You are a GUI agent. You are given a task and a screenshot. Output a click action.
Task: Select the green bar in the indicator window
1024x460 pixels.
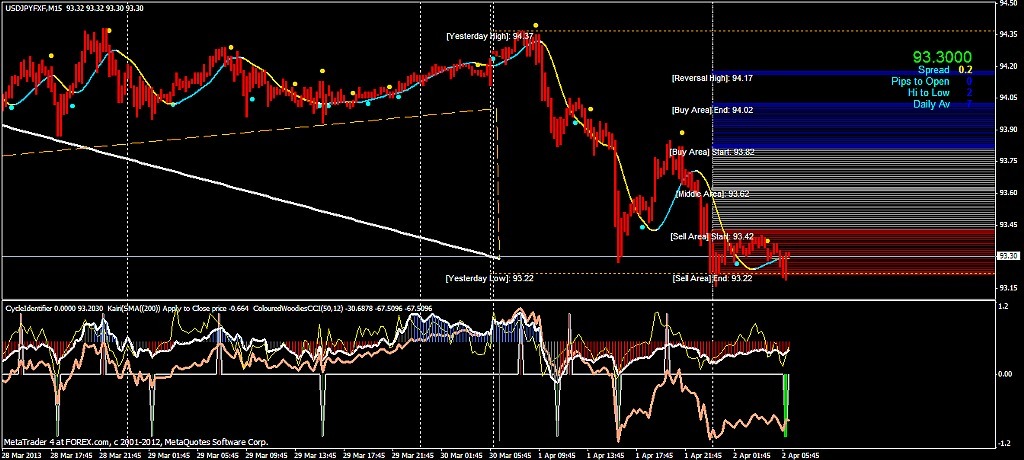pyautogui.click(x=786, y=405)
